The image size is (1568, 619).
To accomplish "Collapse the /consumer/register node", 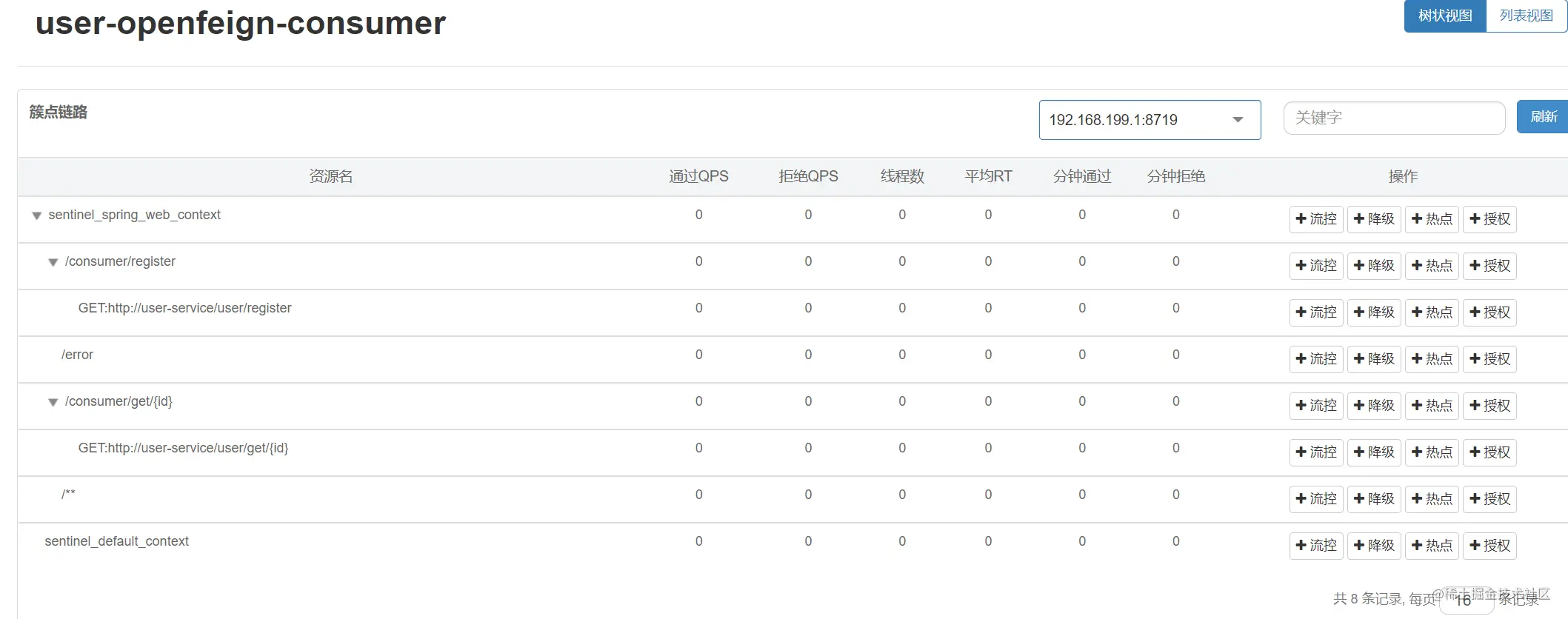I will (53, 262).
